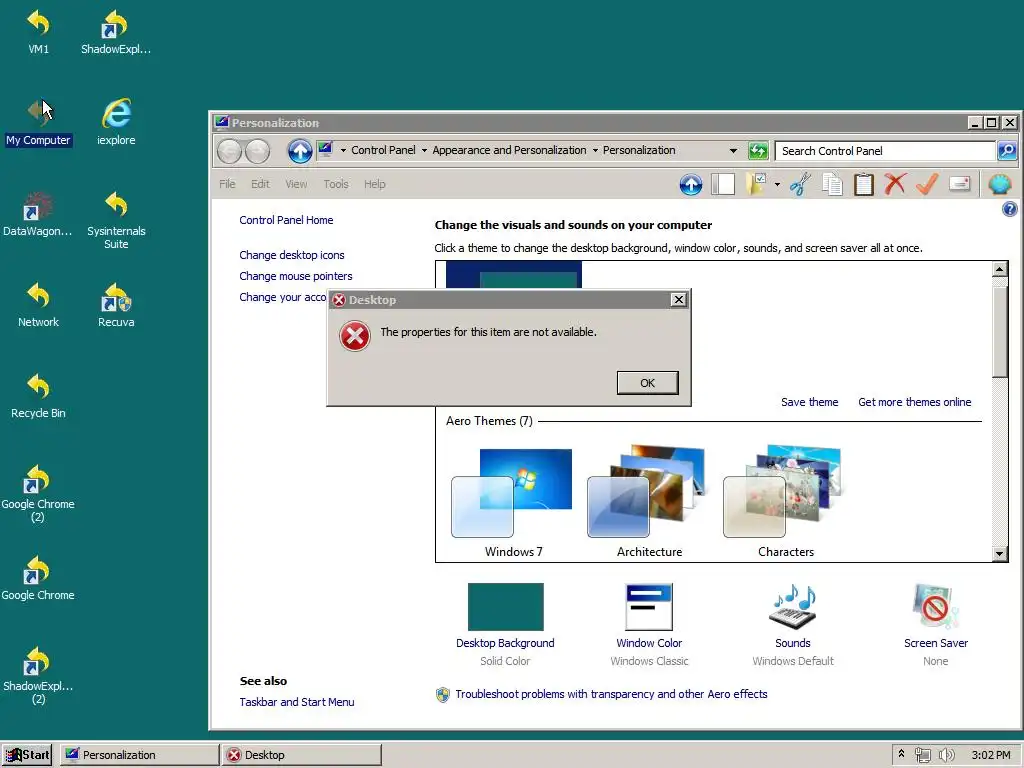The width and height of the screenshot is (1024, 768).
Task: Select the Sysinternals Suite desktop icon
Action: pyautogui.click(x=116, y=220)
